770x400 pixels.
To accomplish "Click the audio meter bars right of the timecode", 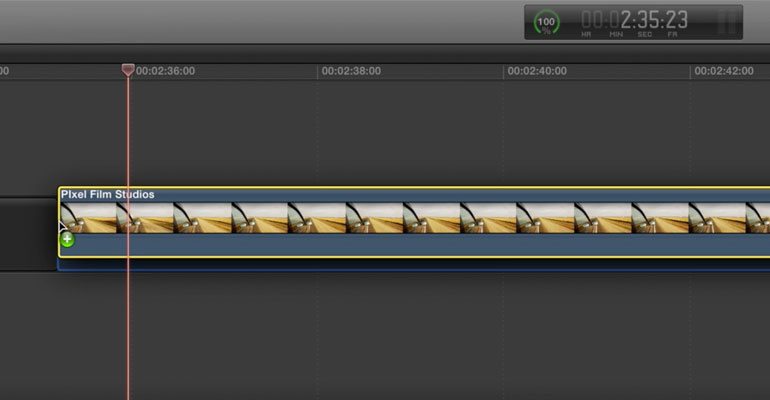I will click(x=726, y=22).
